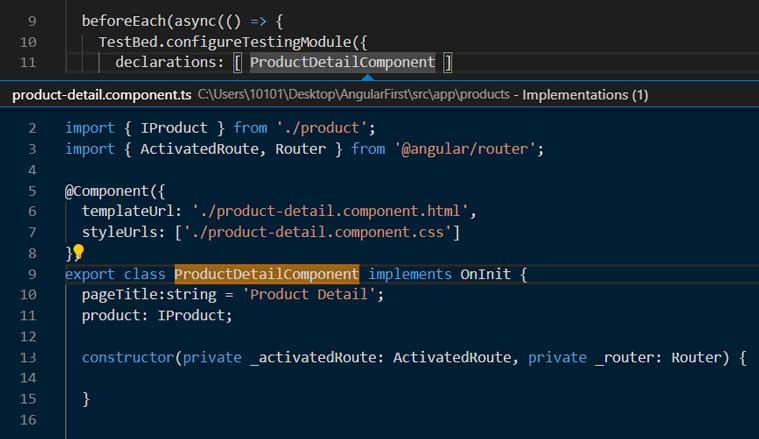Click line number 13 in peek editor
This screenshot has height=439, width=759.
pos(28,357)
